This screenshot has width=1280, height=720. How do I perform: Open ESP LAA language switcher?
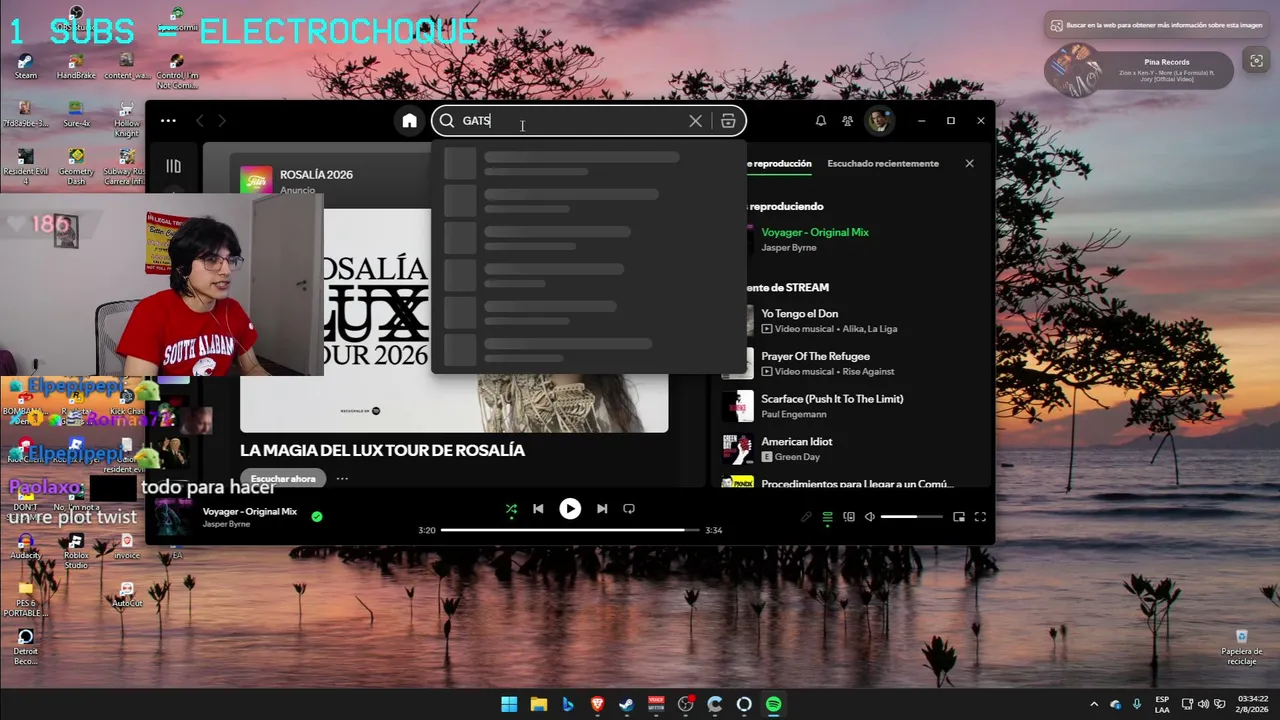tap(1162, 704)
